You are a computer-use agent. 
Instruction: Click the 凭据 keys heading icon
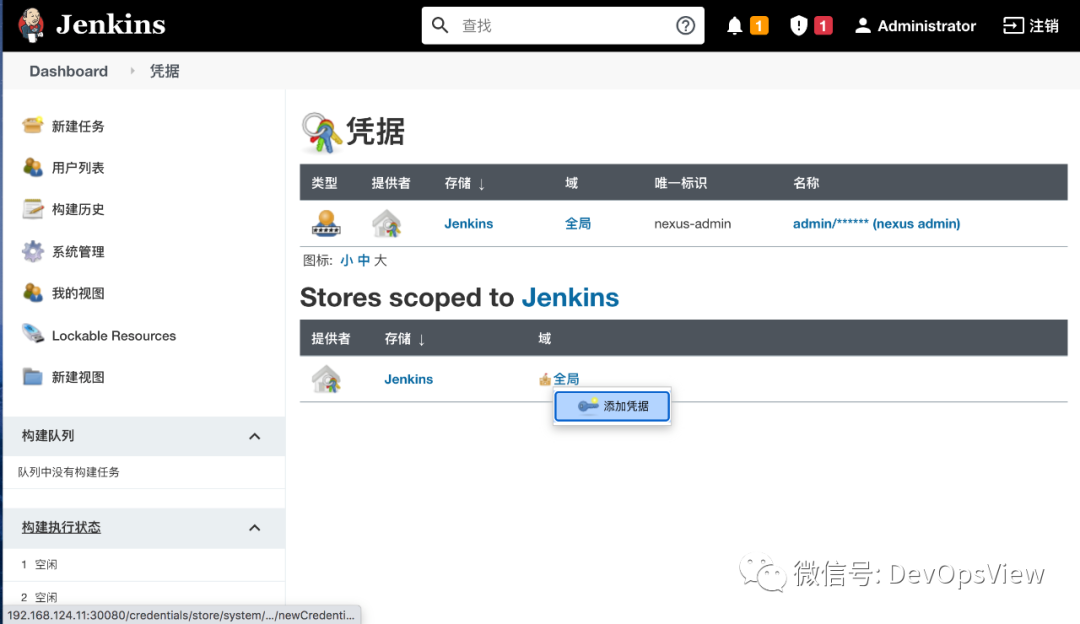point(322,132)
